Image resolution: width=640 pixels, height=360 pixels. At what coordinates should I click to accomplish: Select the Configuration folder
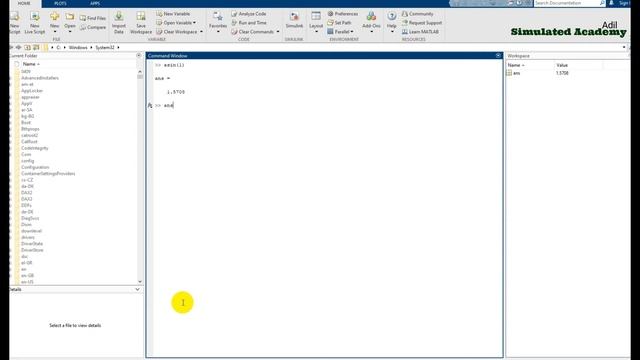[x=35, y=167]
